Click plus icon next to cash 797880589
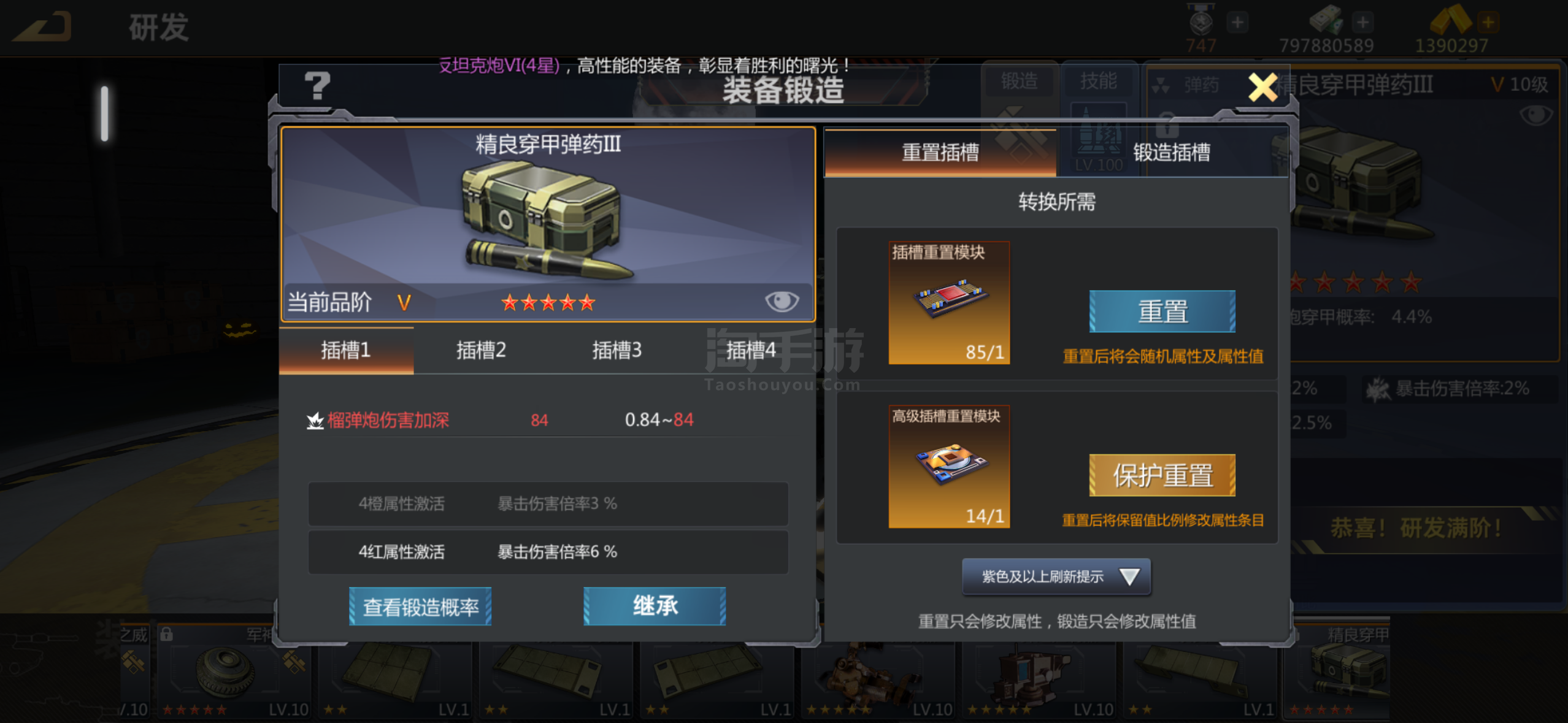1568x723 pixels. [x=1362, y=23]
